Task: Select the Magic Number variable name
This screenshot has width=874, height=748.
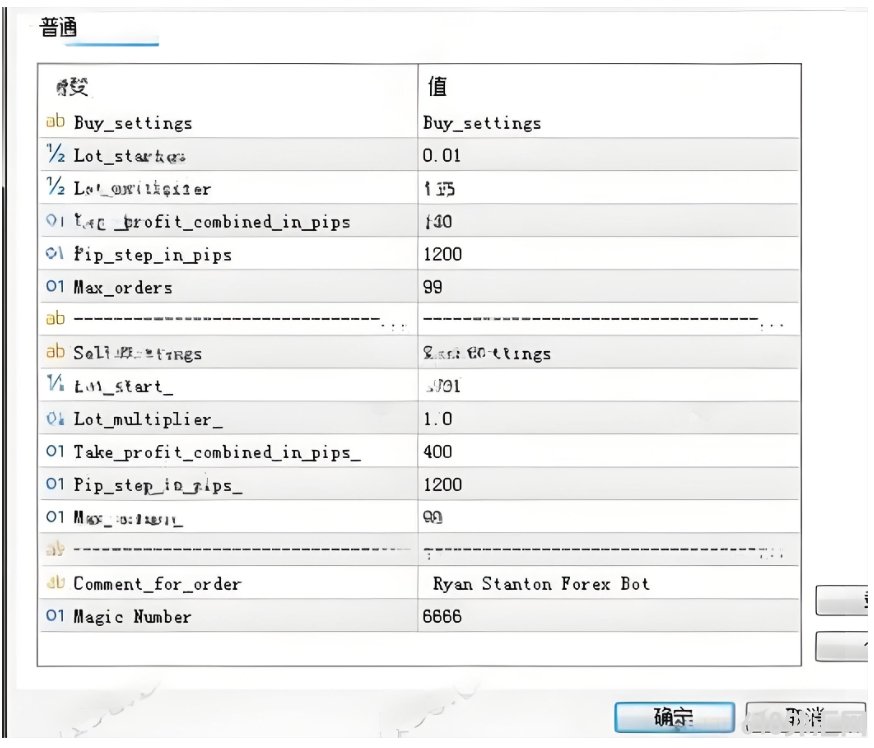Action: 132,617
